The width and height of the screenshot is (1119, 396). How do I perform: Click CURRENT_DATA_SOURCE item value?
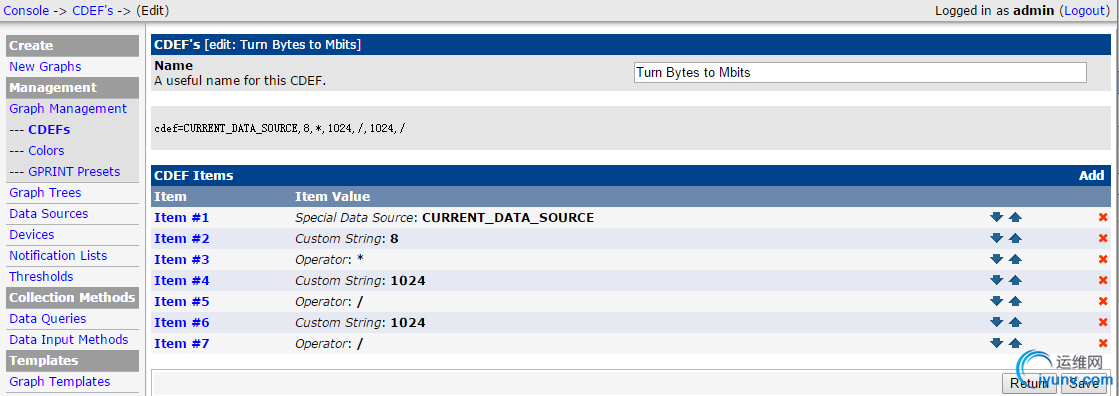coord(508,218)
